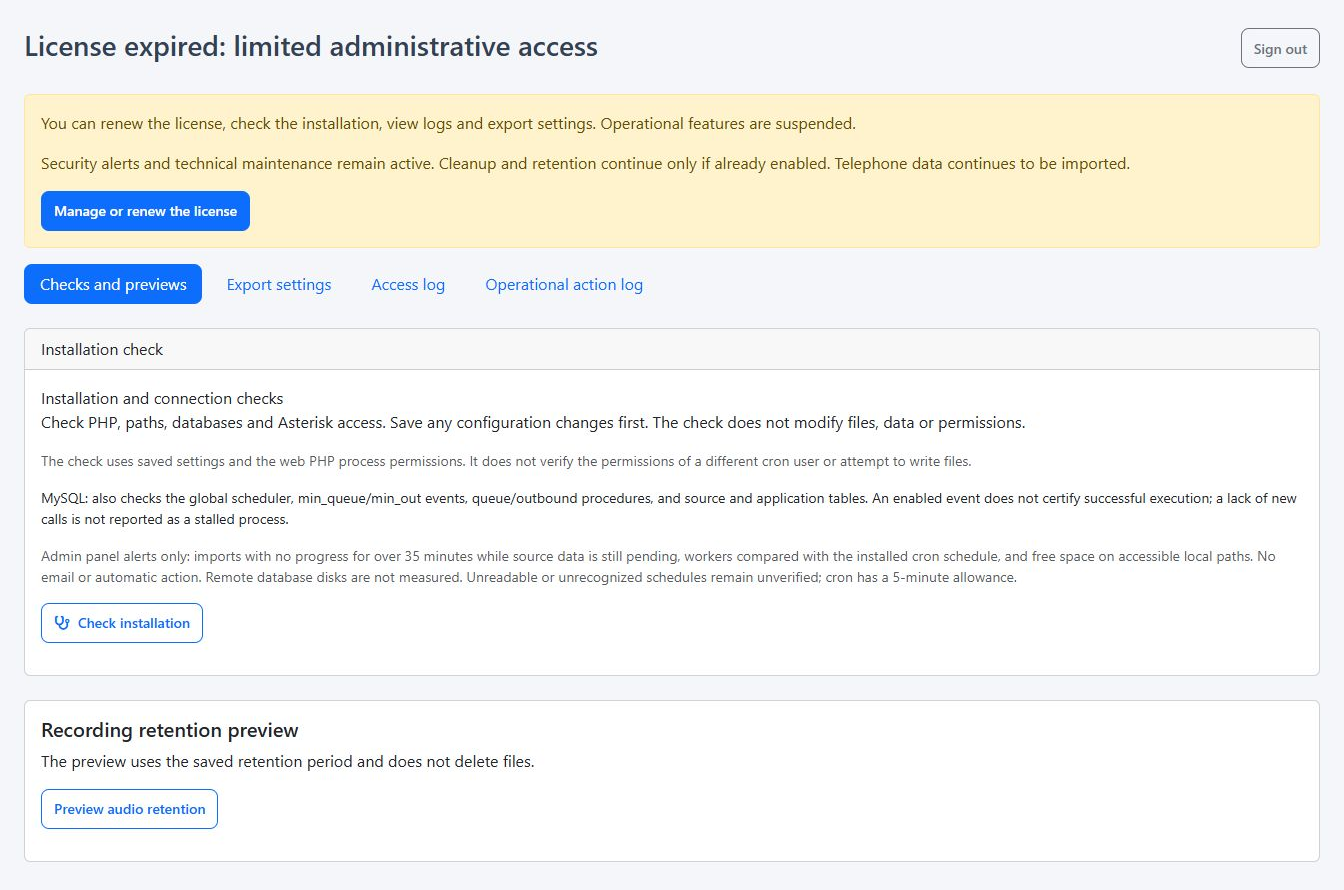The image size is (1344, 890).
Task: Click the paragraph beginning with MySQL: also checks
Action: [x=669, y=509]
